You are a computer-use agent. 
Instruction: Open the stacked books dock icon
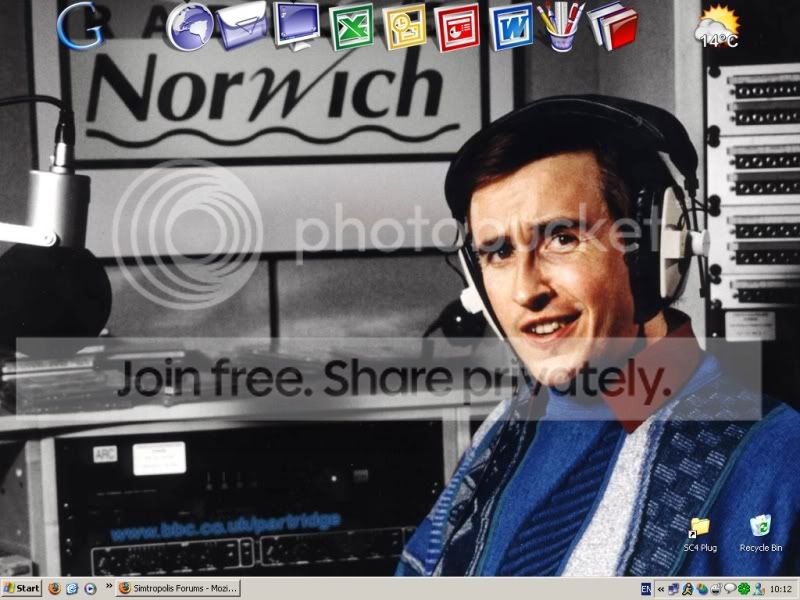[x=613, y=26]
